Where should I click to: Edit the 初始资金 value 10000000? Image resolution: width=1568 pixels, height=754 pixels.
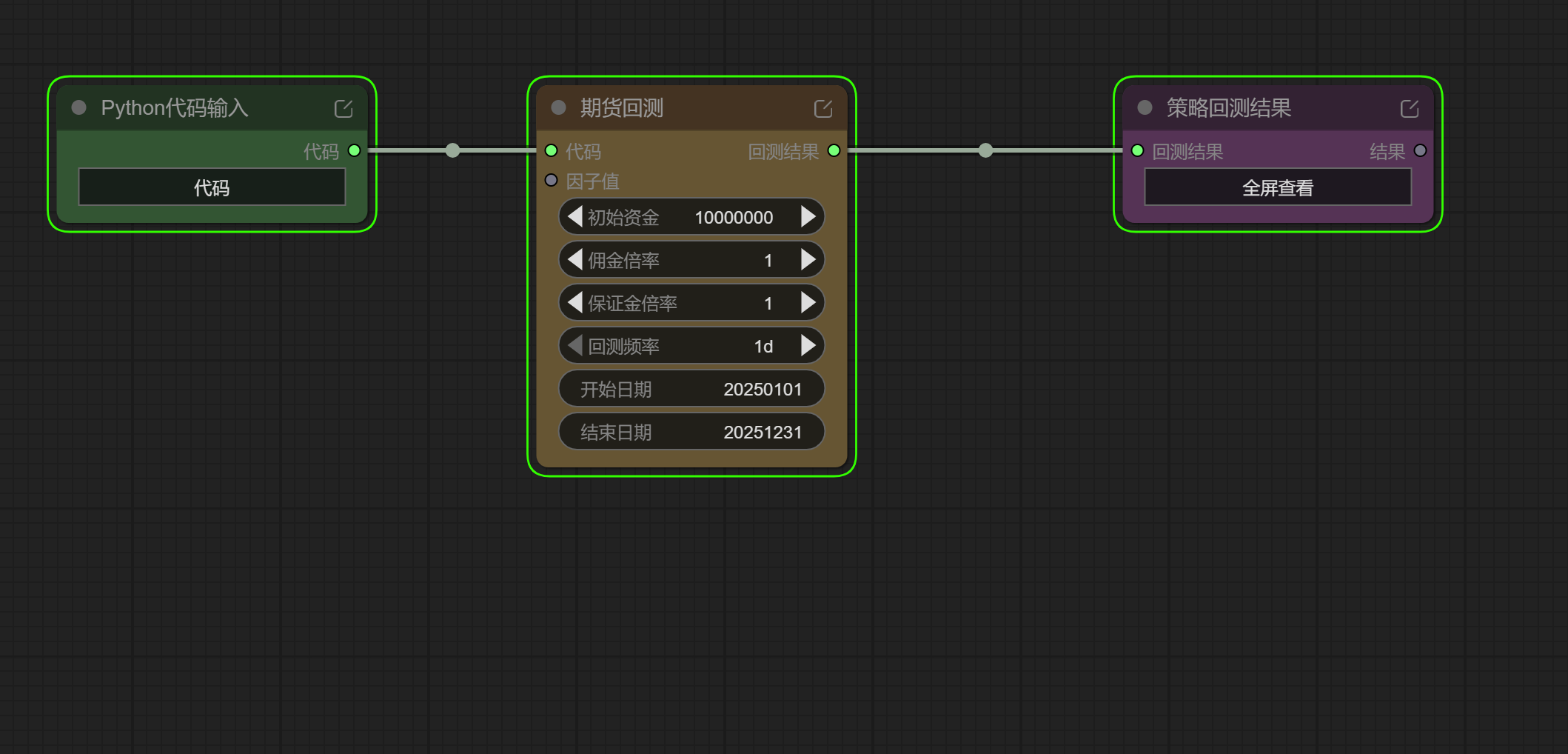point(734,217)
